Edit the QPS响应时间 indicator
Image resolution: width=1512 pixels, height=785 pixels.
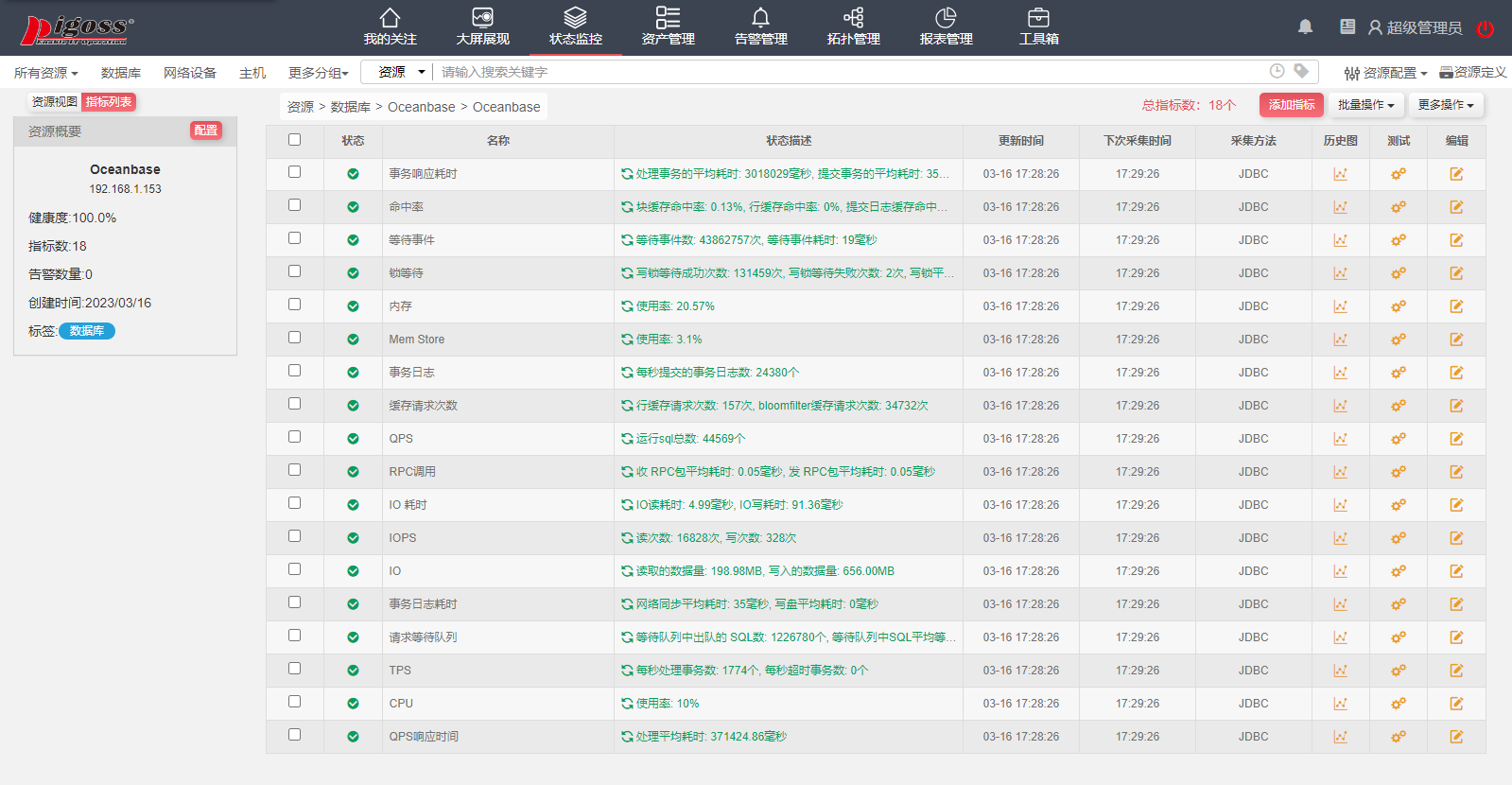click(1456, 737)
